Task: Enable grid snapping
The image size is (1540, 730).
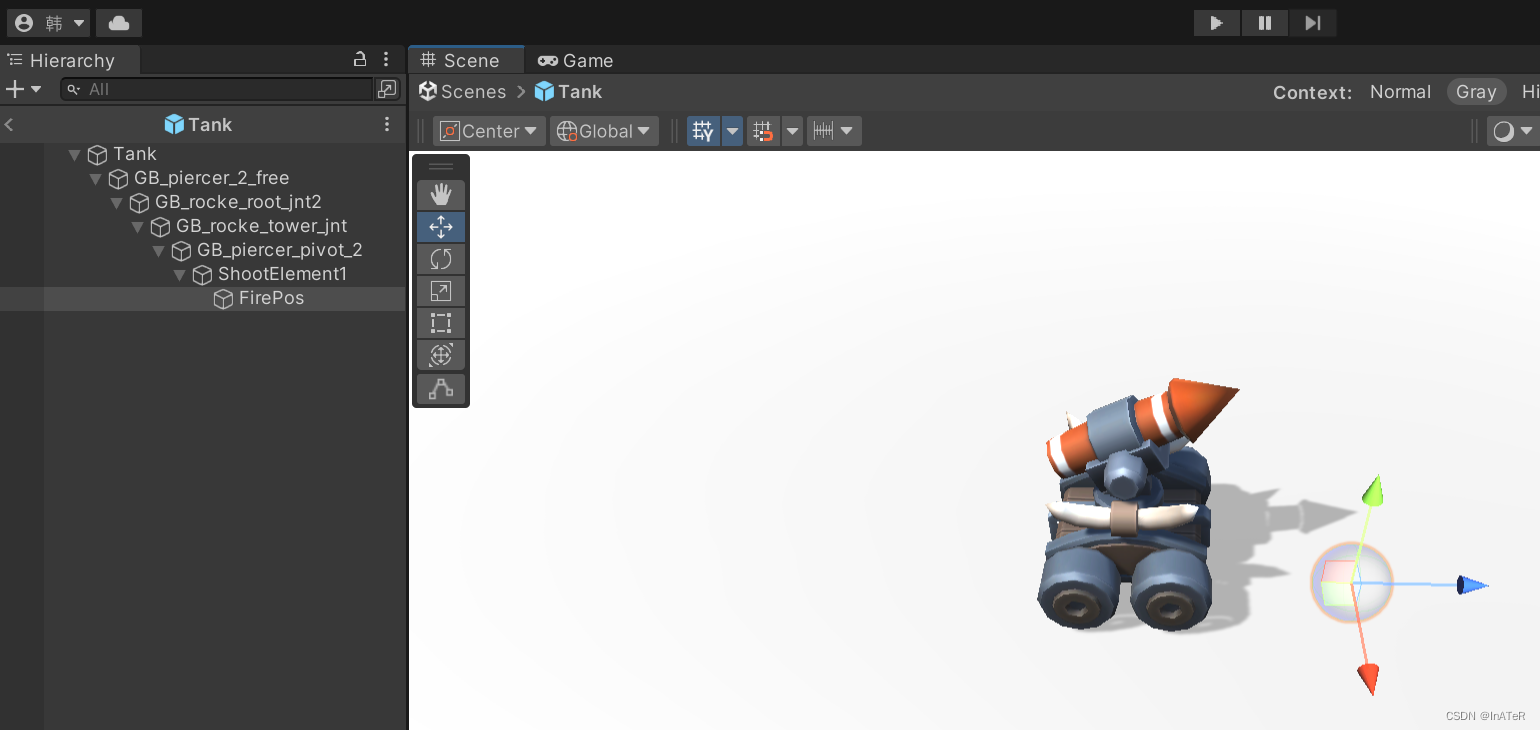Action: pos(763,130)
